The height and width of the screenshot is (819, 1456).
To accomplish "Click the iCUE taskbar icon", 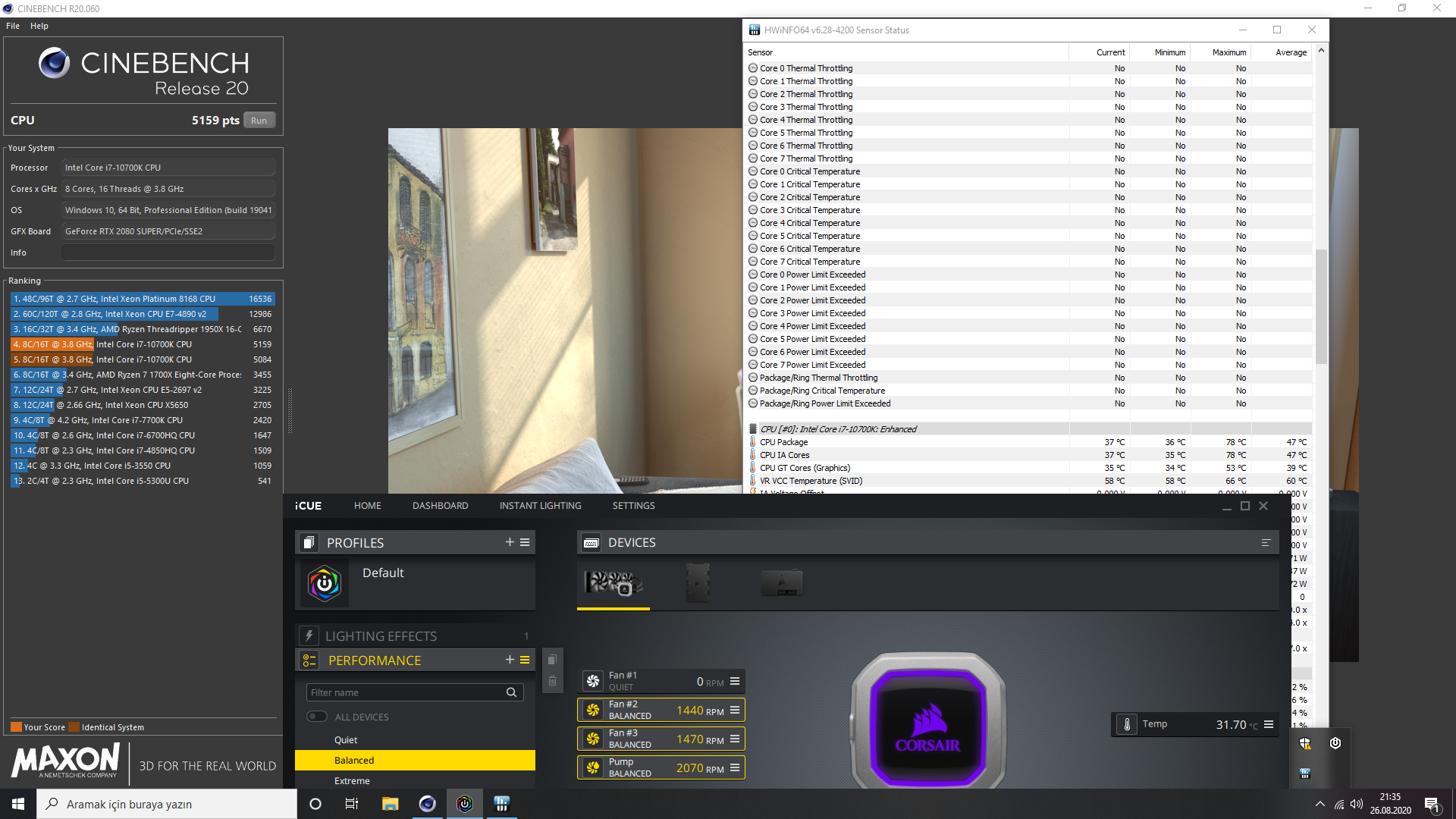I will (465, 804).
